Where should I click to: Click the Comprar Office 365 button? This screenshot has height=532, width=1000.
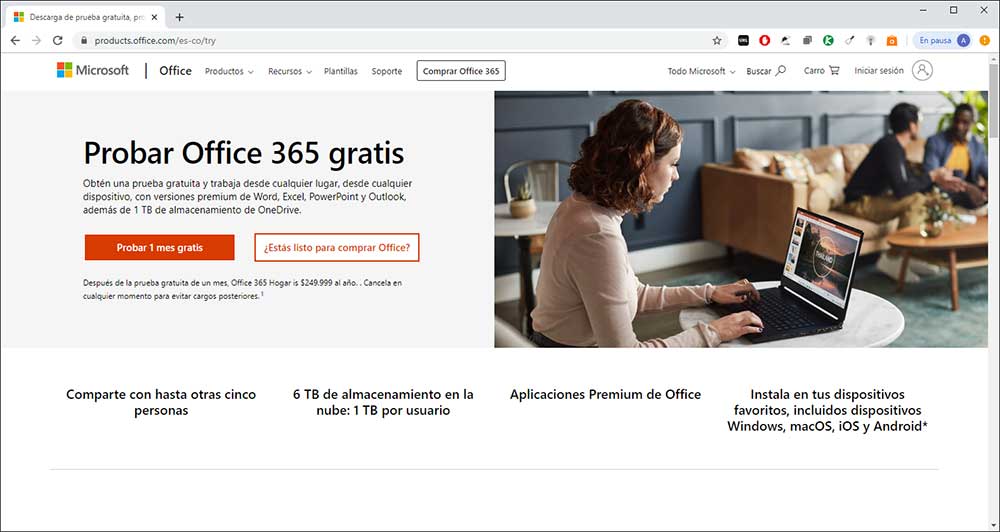tap(461, 71)
